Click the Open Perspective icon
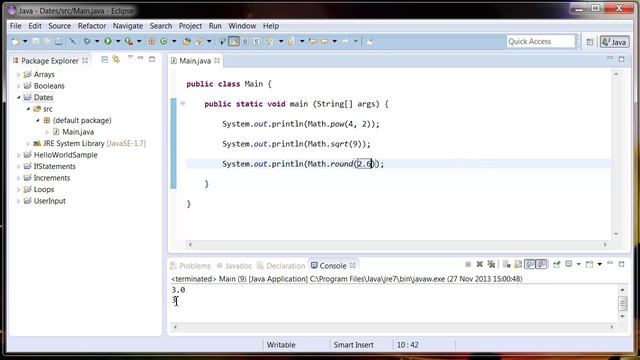Viewport: 640px width, 360px height. [x=590, y=42]
